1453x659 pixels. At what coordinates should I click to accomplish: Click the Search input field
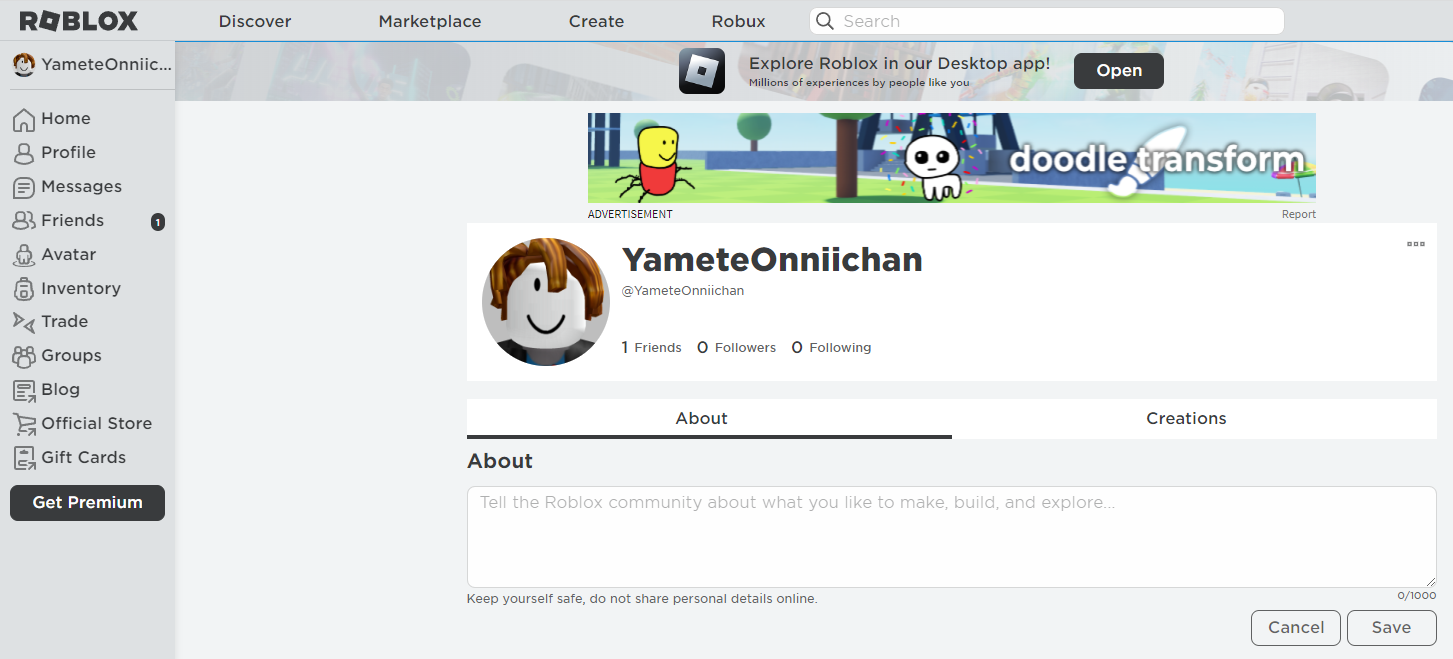click(1047, 21)
